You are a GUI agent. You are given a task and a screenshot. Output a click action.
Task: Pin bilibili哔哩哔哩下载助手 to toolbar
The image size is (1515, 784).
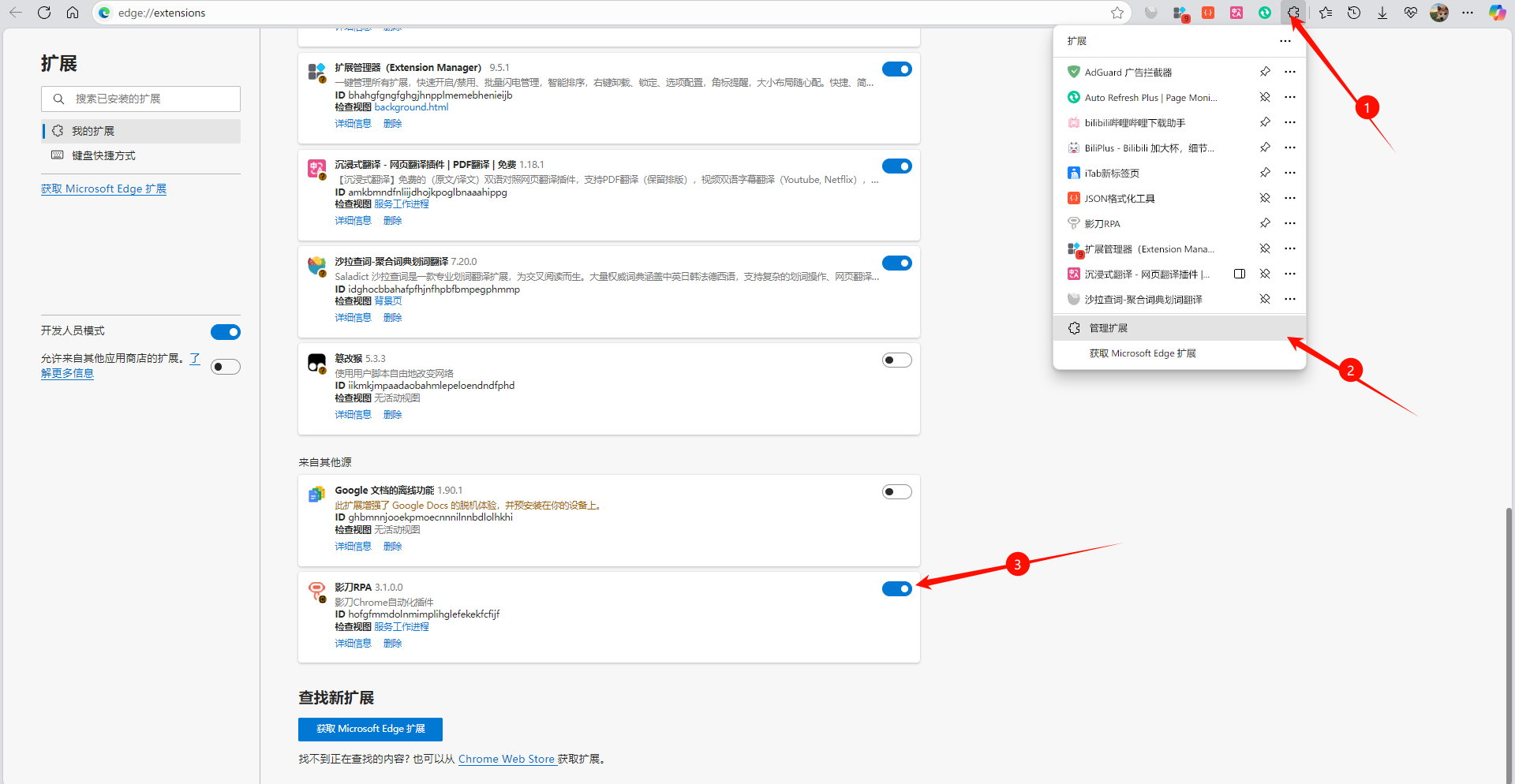pos(1265,122)
